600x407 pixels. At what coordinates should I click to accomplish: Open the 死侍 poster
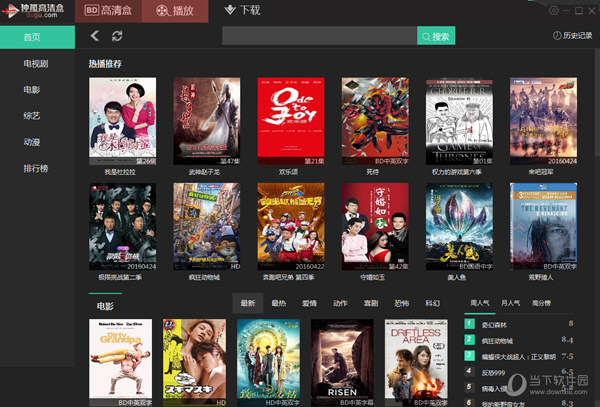click(375, 121)
